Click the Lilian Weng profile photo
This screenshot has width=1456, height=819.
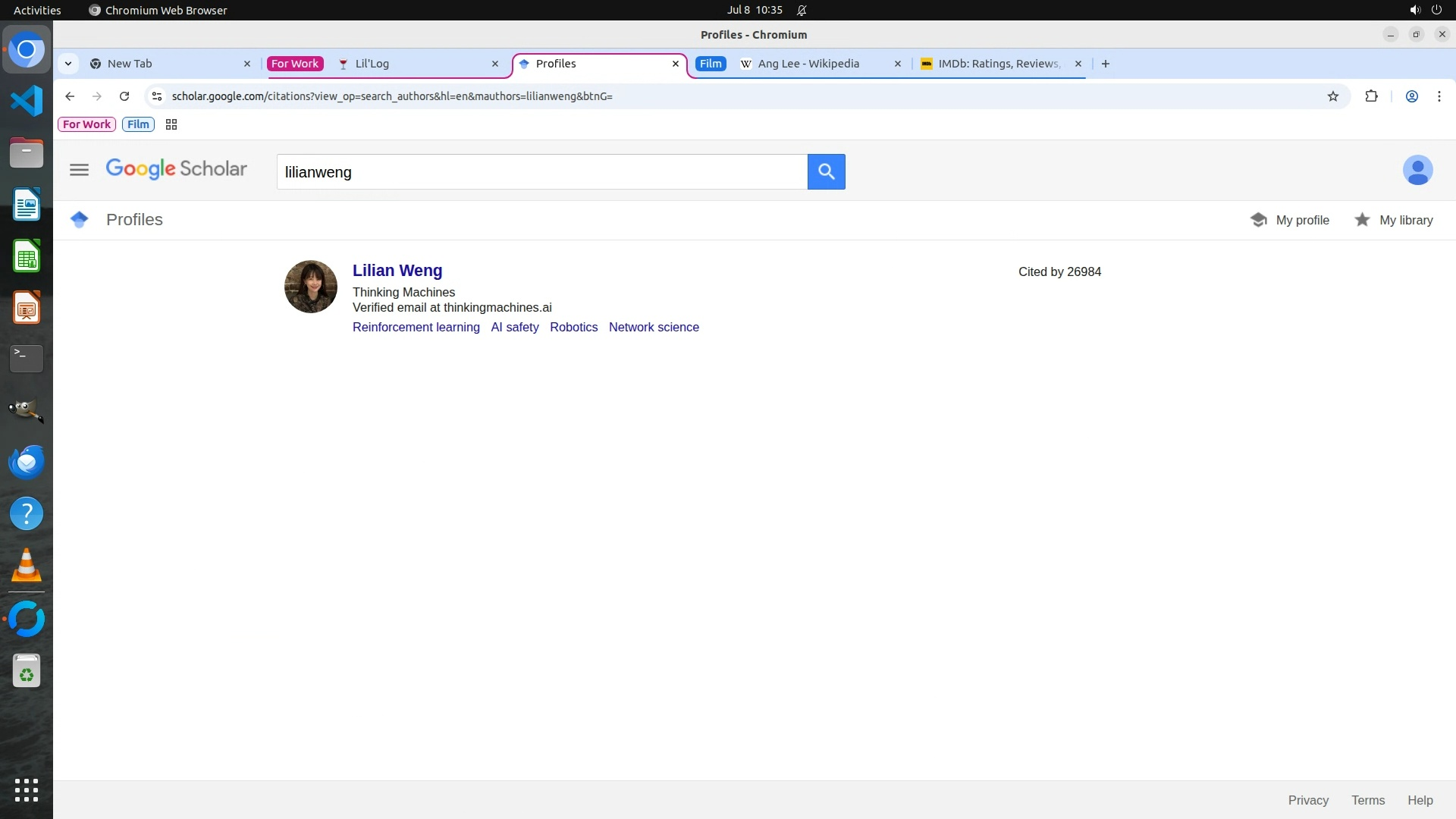click(310, 287)
